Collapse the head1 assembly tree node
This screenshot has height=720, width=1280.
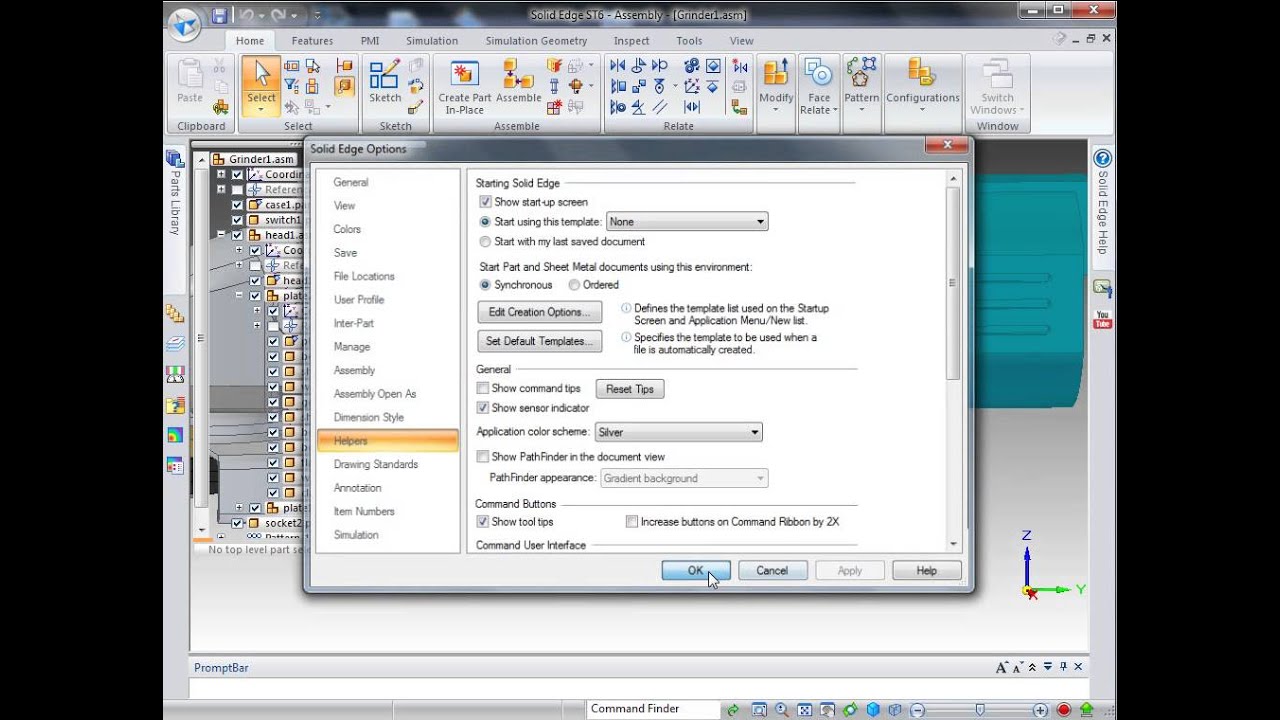click(x=221, y=235)
